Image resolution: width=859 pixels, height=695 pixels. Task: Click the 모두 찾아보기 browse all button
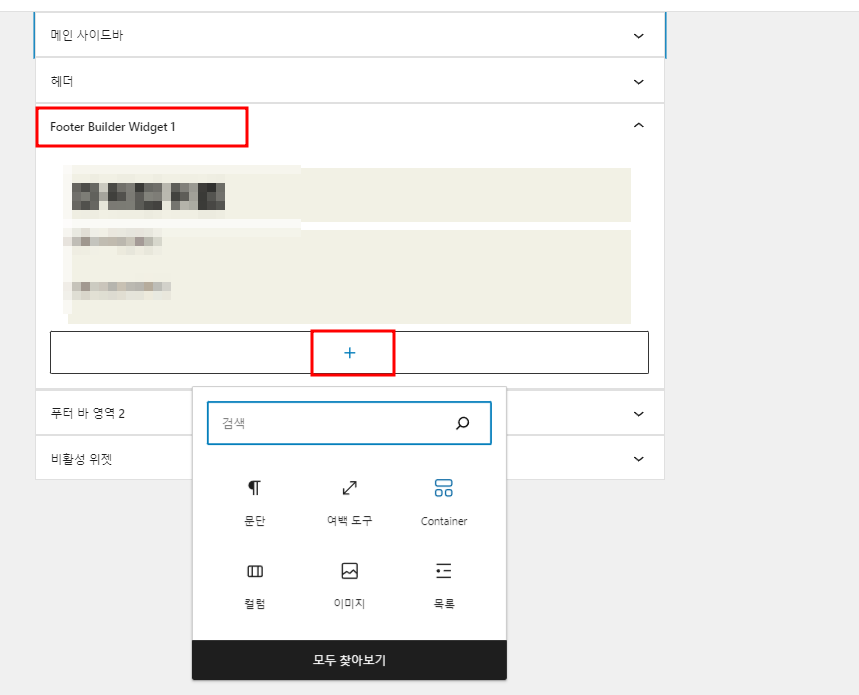point(349,660)
